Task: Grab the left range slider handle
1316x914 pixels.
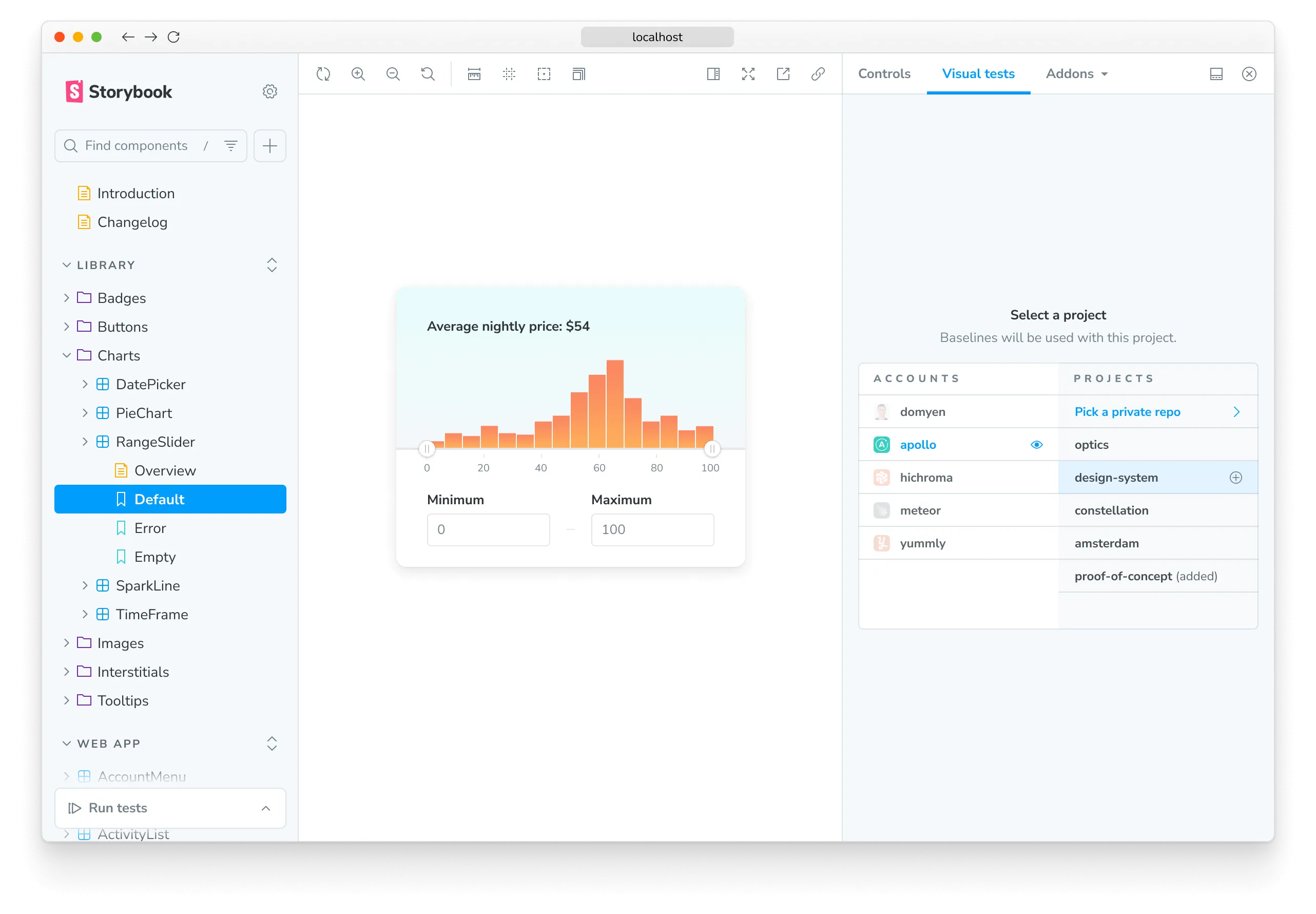Action: pyautogui.click(x=427, y=449)
